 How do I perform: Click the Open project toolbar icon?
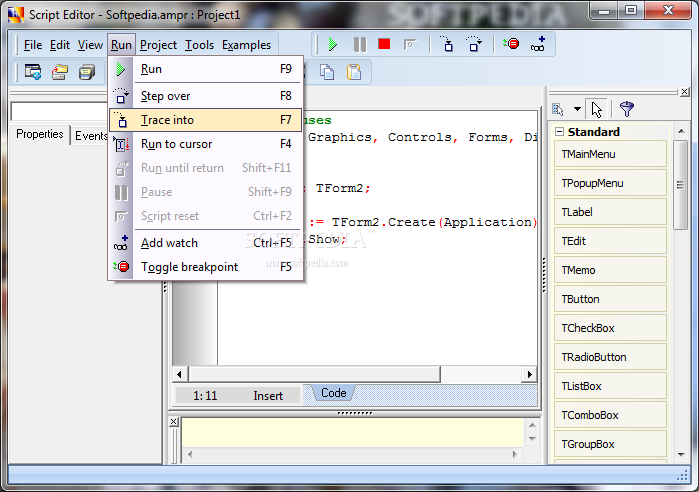click(x=60, y=72)
